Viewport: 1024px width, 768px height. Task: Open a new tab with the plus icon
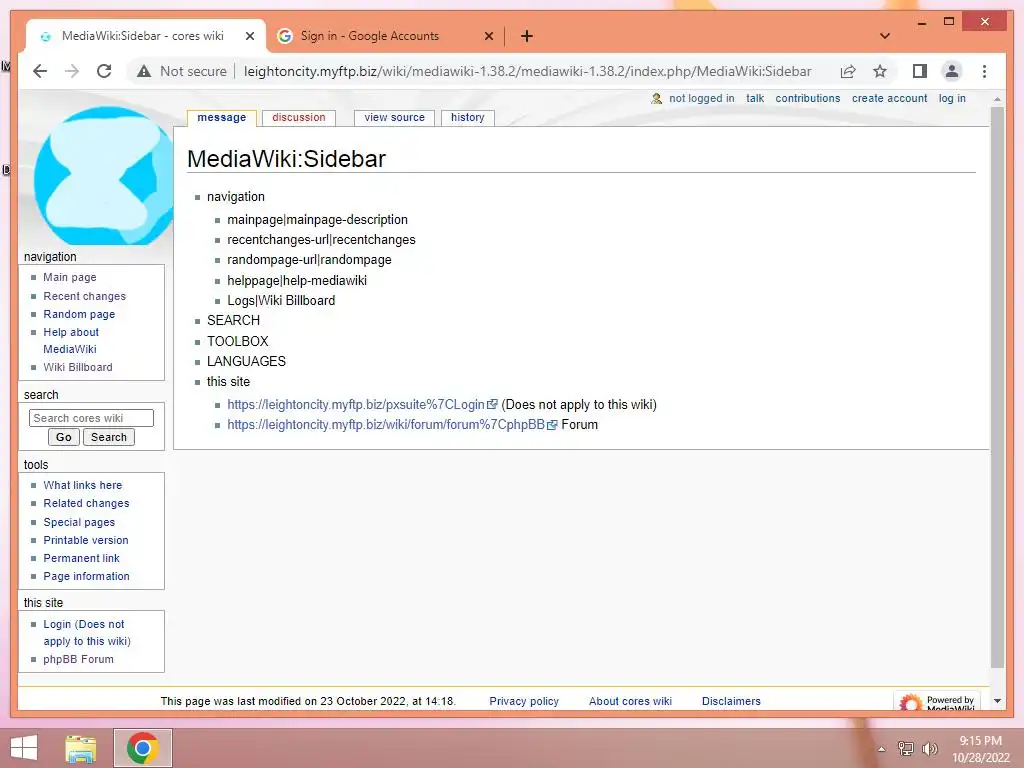click(x=526, y=36)
